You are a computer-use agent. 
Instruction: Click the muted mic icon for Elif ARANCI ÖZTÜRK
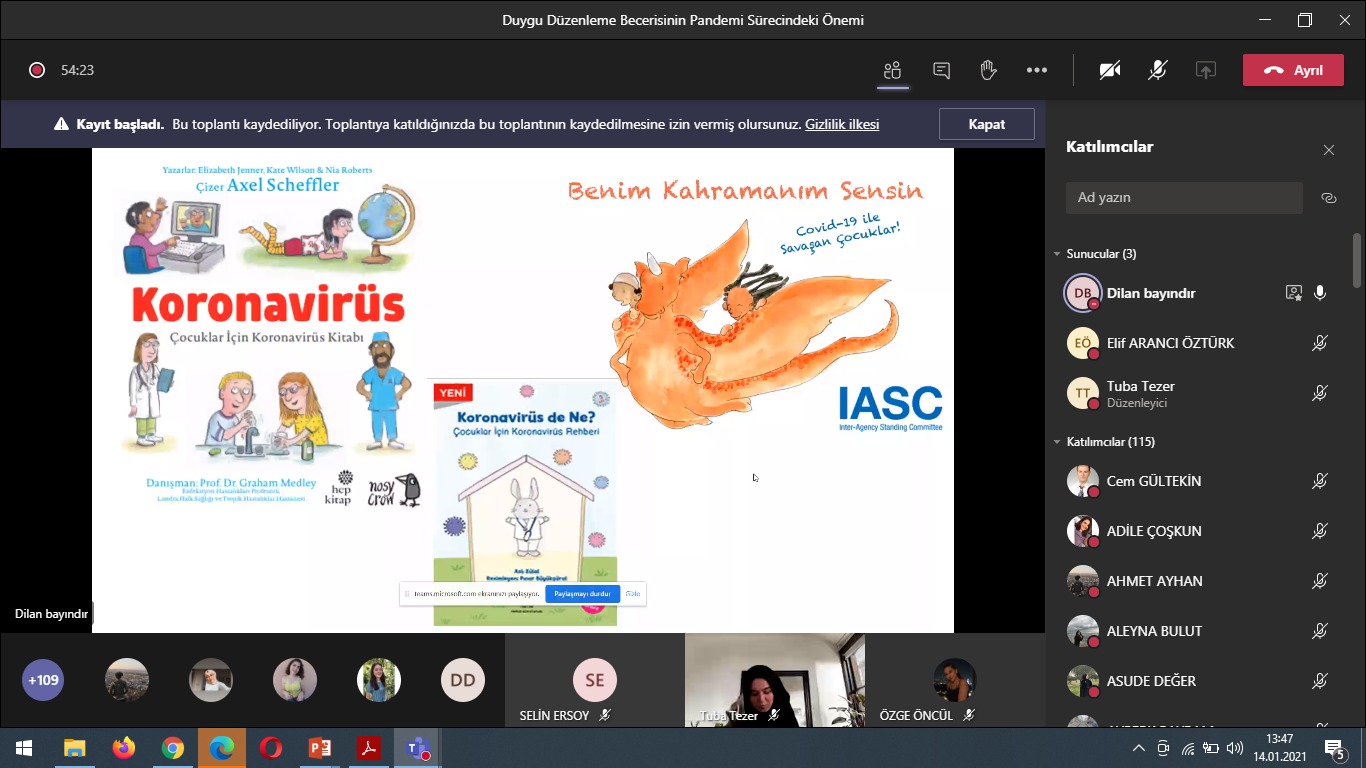click(x=1320, y=343)
